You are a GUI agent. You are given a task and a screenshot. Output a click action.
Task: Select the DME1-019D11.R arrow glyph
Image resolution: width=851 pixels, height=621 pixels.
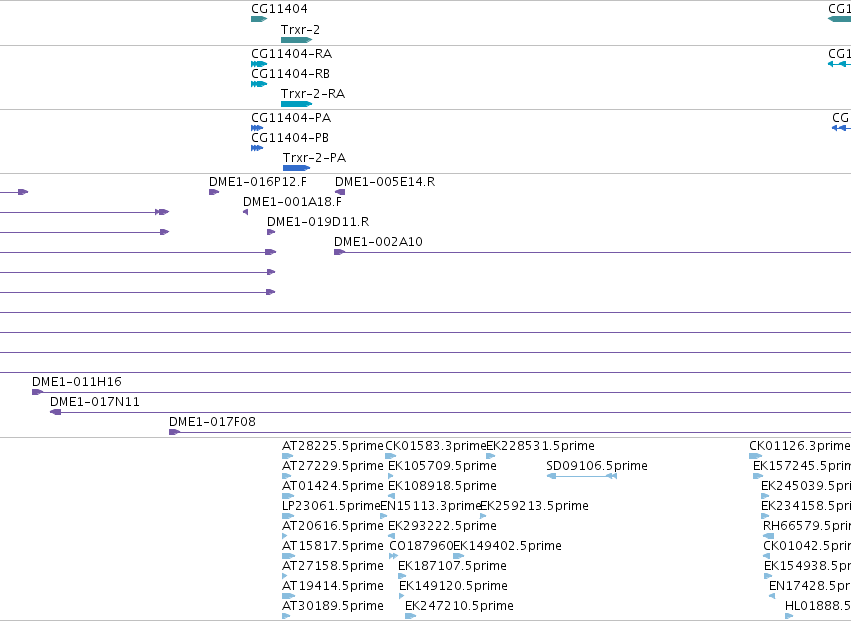271,232
